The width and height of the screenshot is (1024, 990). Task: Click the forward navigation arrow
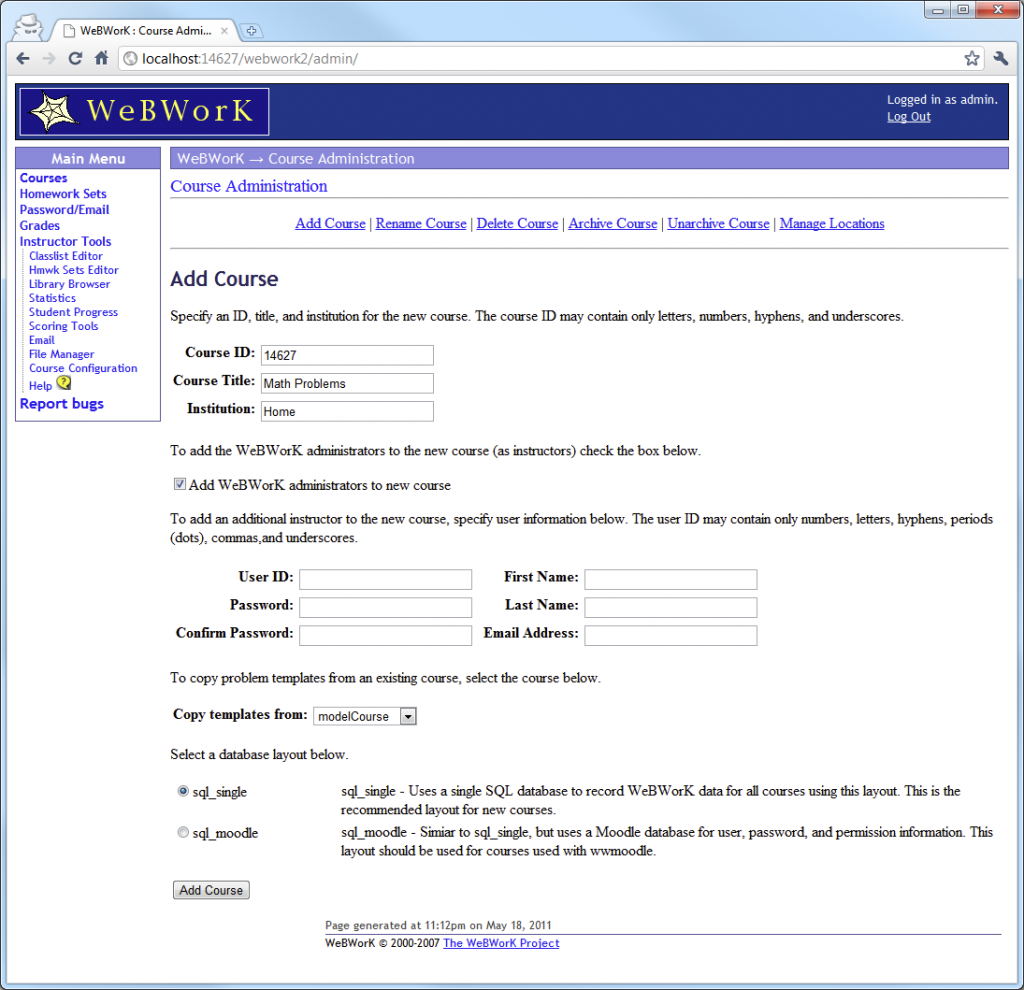pos(48,58)
